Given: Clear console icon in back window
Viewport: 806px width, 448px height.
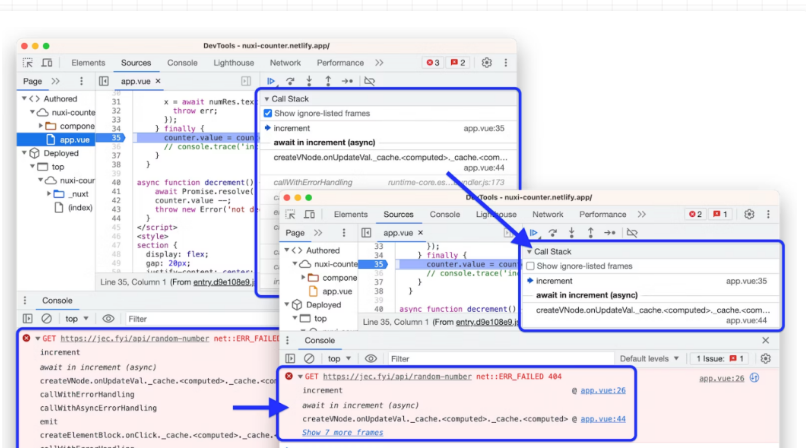Looking at the screenshot, I should pyautogui.click(x=47, y=319).
